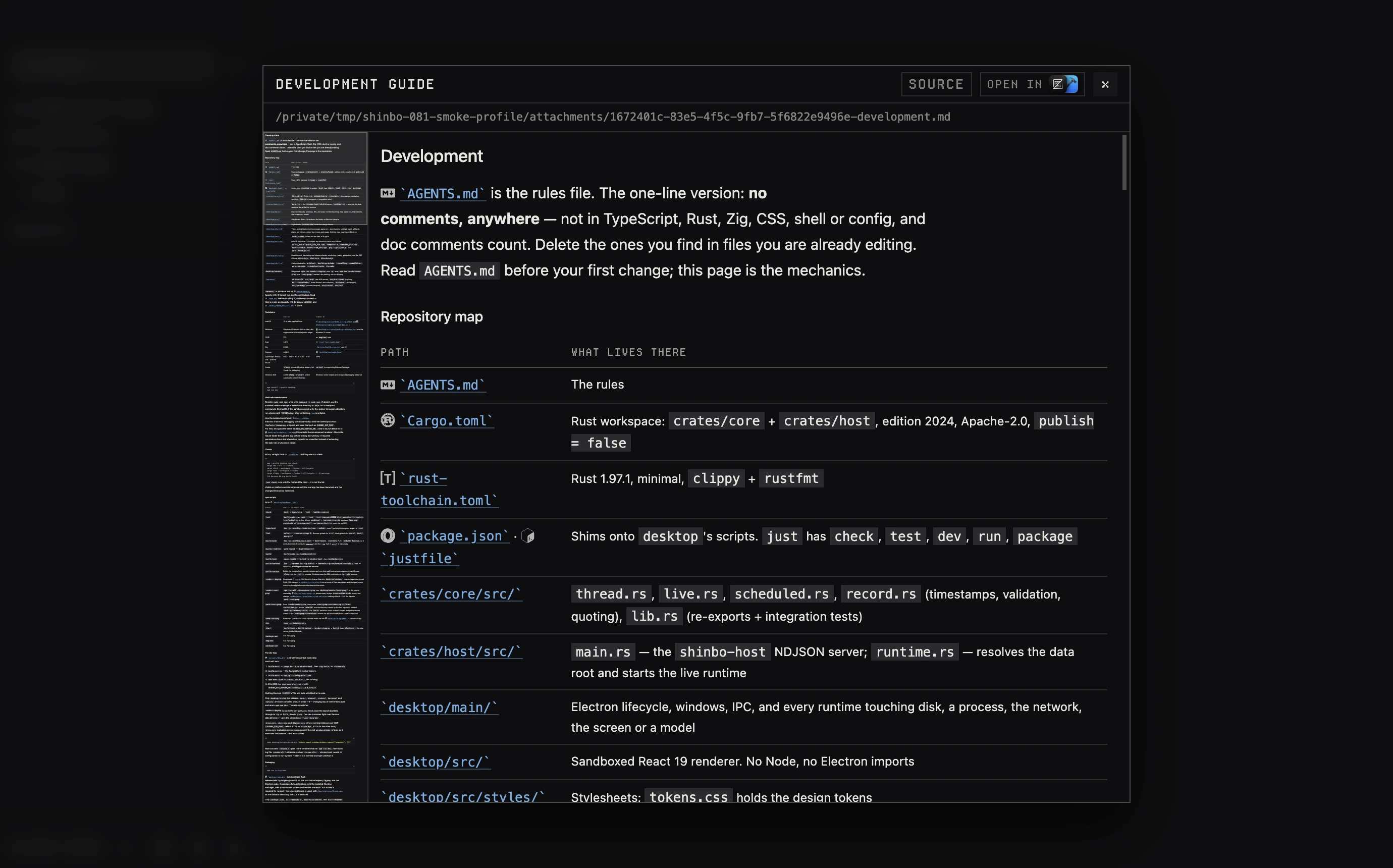Open the AGENTS.md link in intro paragraph
The image size is (1393, 868).
(443, 193)
